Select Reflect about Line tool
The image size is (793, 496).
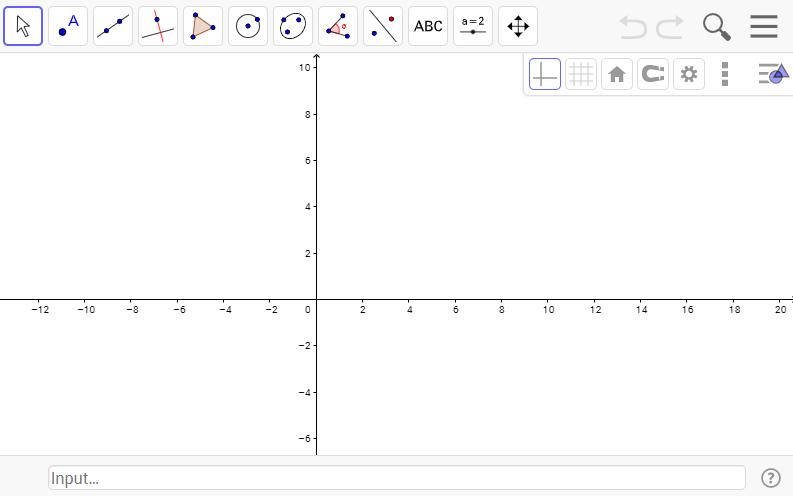coord(383,26)
